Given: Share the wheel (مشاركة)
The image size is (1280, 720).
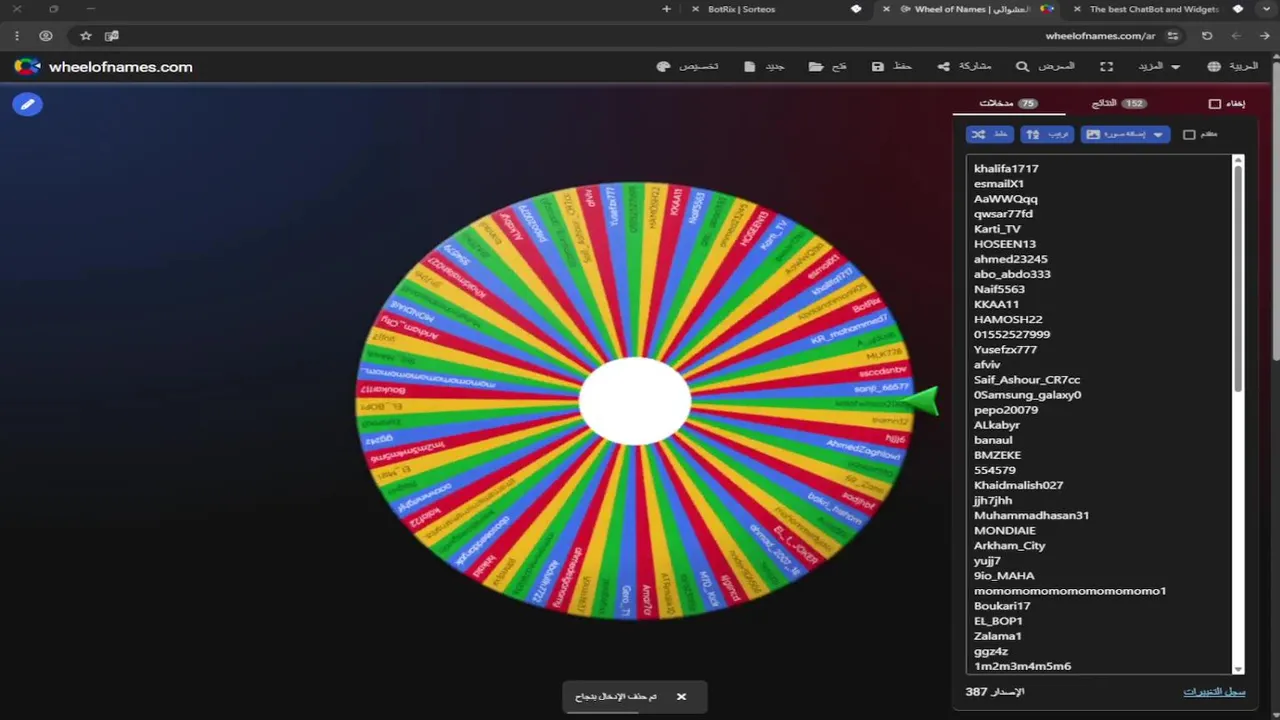Looking at the screenshot, I should coord(965,66).
